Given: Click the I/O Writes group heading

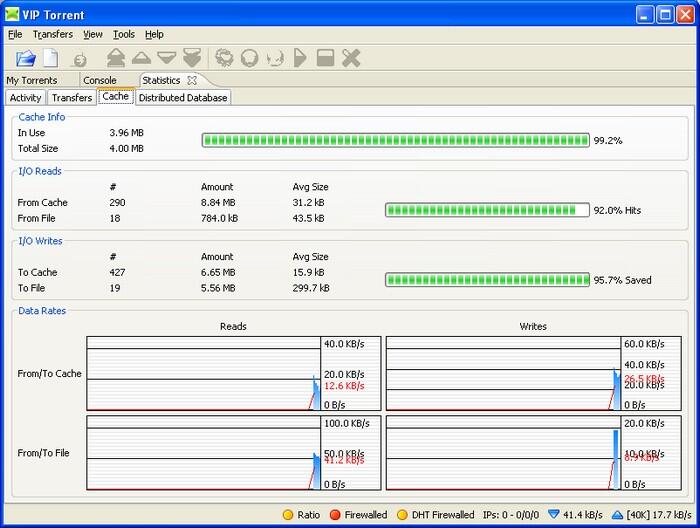Looking at the screenshot, I should click(40, 241).
